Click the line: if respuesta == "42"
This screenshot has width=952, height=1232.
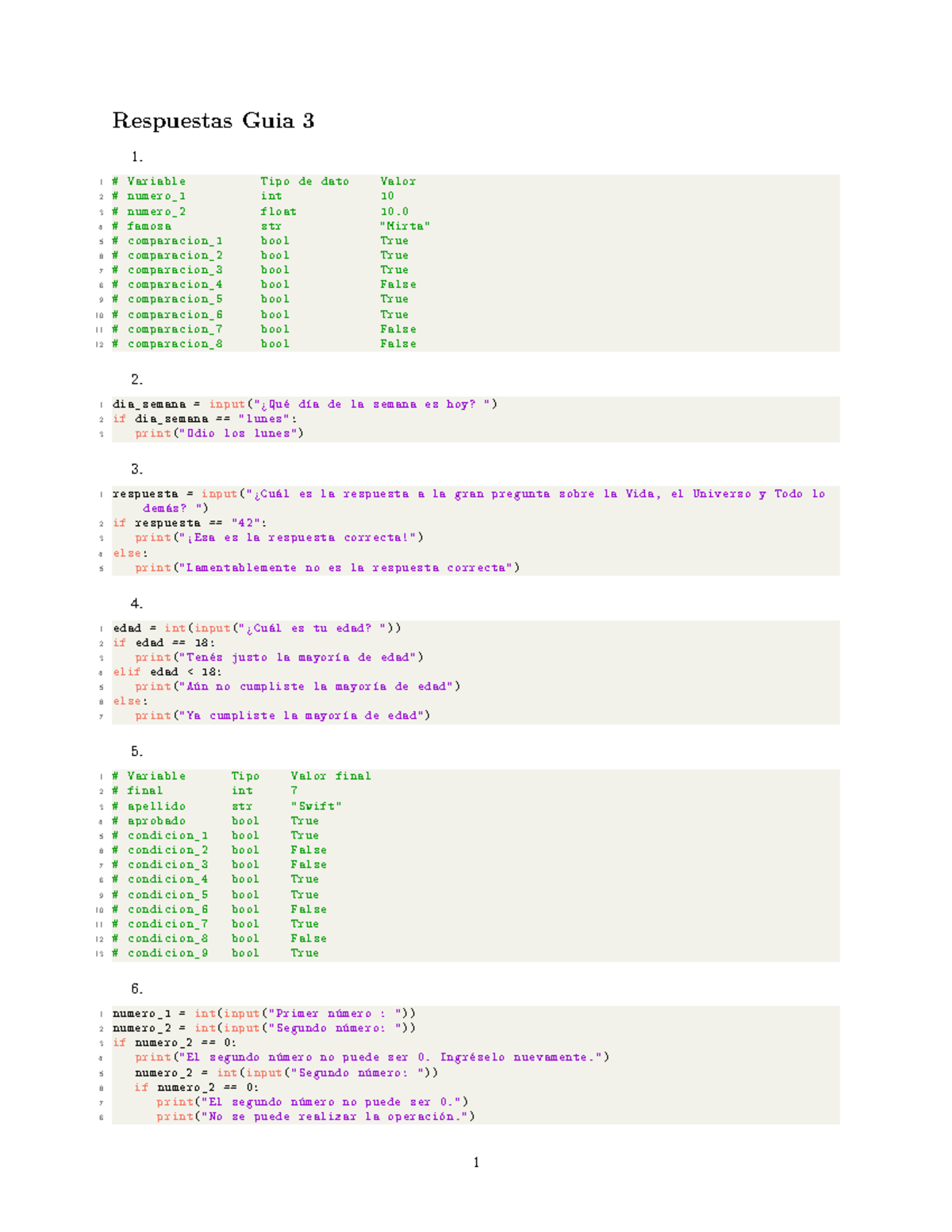[x=190, y=524]
